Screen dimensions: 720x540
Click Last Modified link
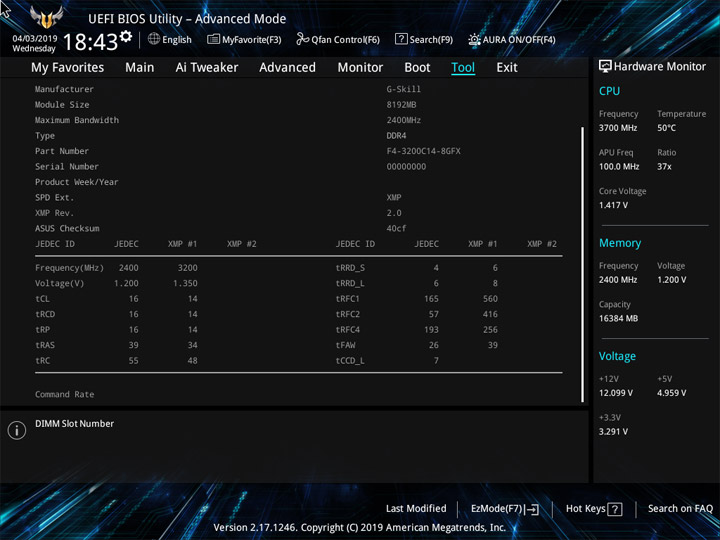click(416, 508)
